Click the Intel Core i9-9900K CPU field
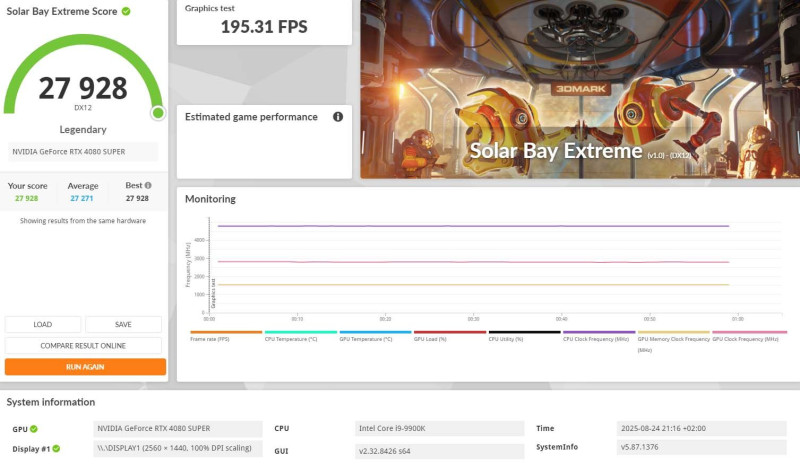 click(439, 428)
